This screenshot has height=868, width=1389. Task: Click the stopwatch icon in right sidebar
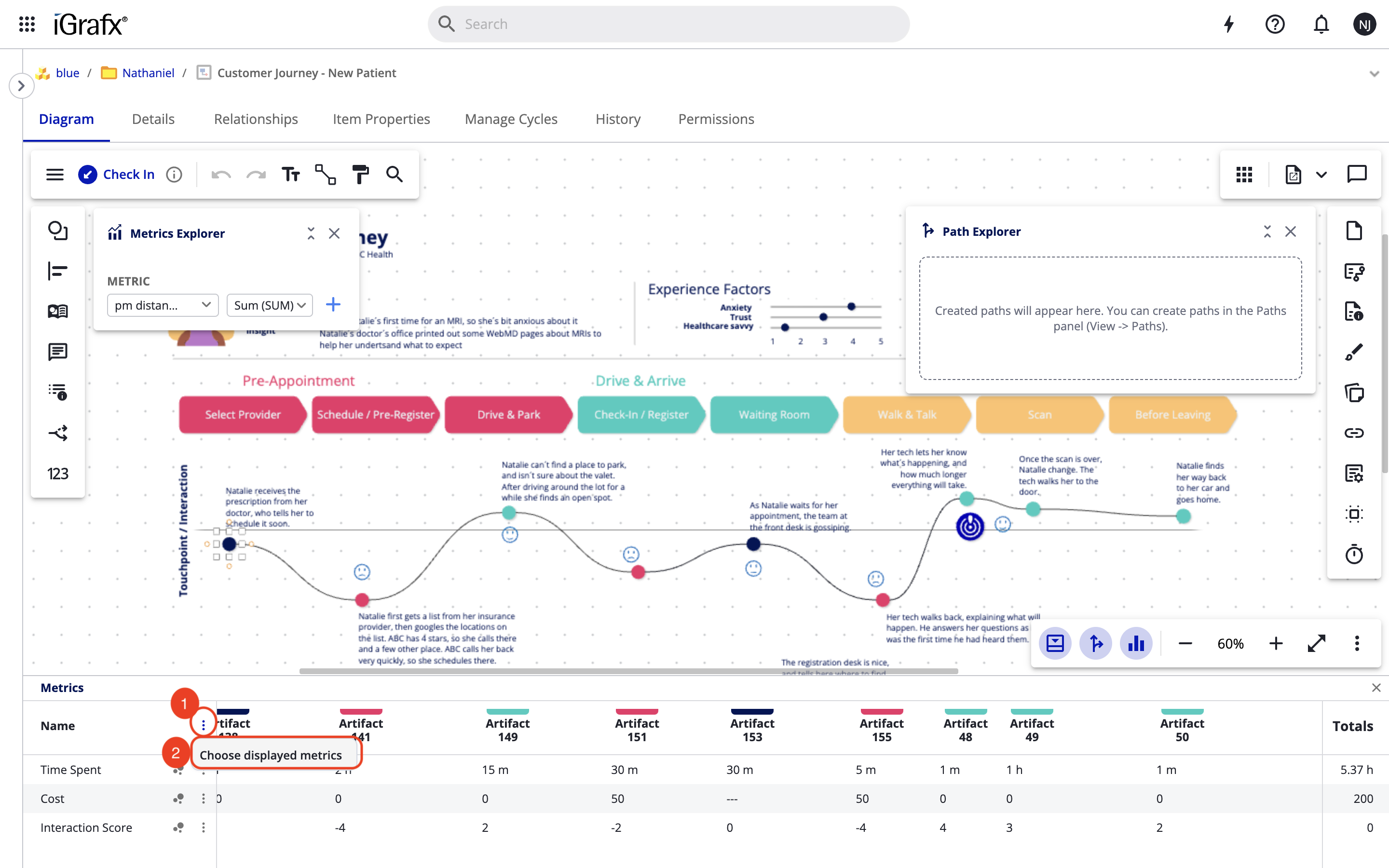[1354, 554]
